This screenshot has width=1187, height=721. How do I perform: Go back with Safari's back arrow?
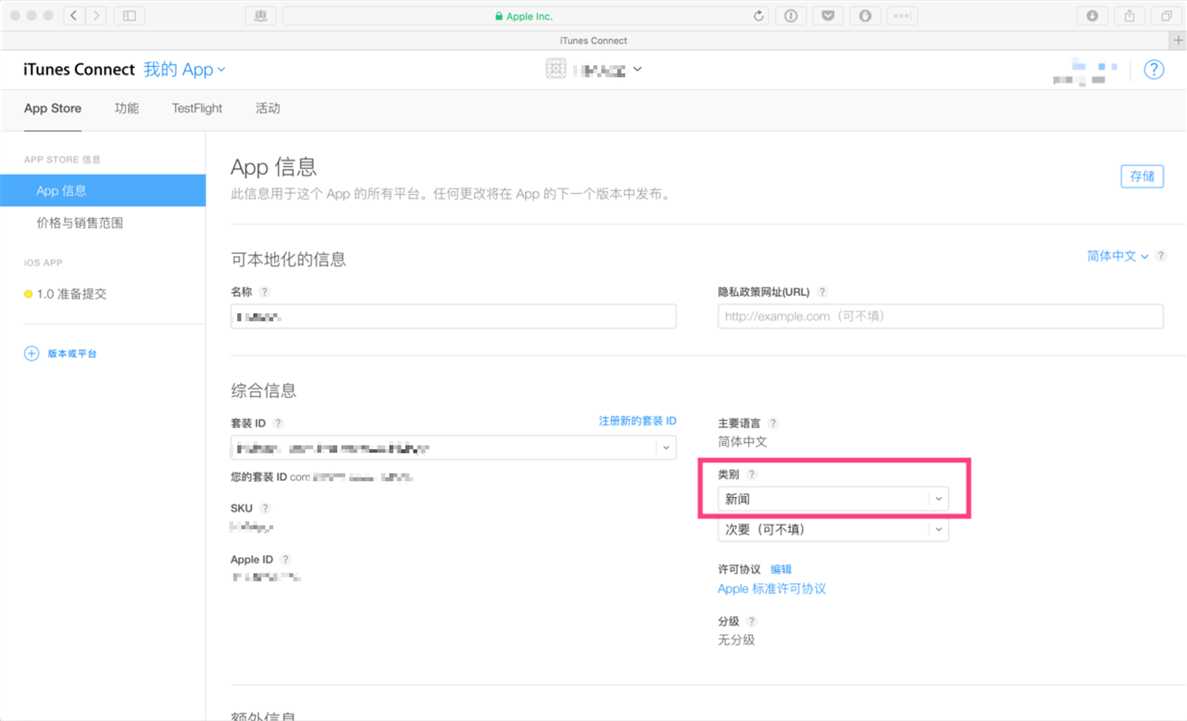tap(73, 15)
